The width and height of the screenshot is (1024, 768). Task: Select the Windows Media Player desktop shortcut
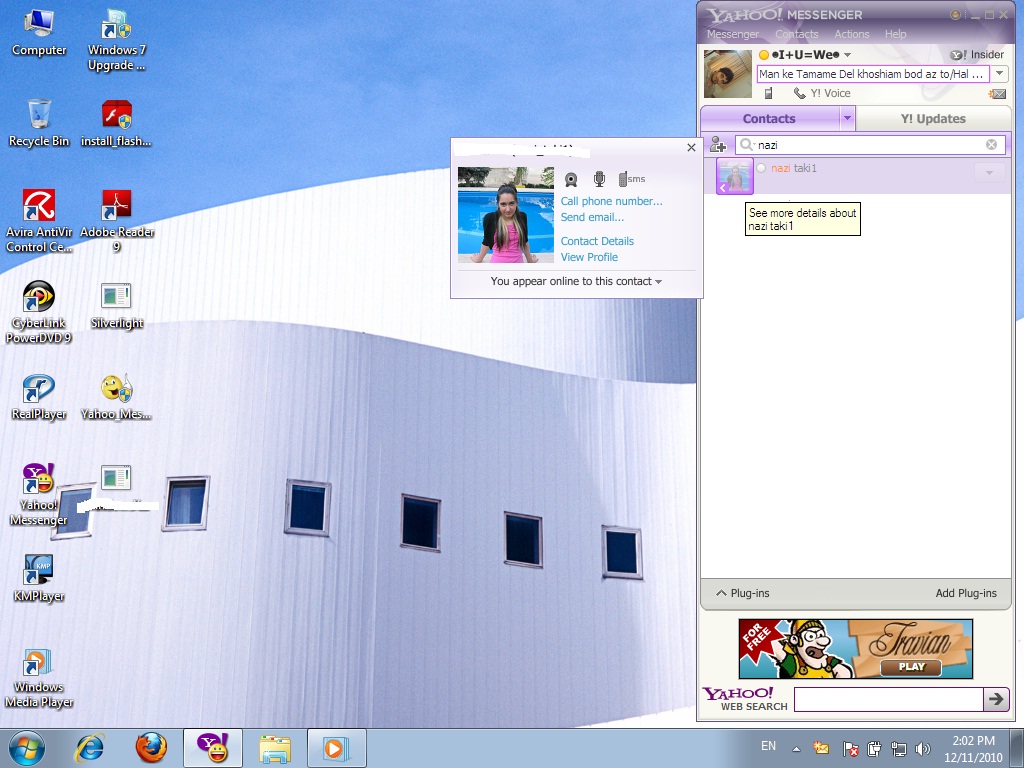(x=39, y=678)
